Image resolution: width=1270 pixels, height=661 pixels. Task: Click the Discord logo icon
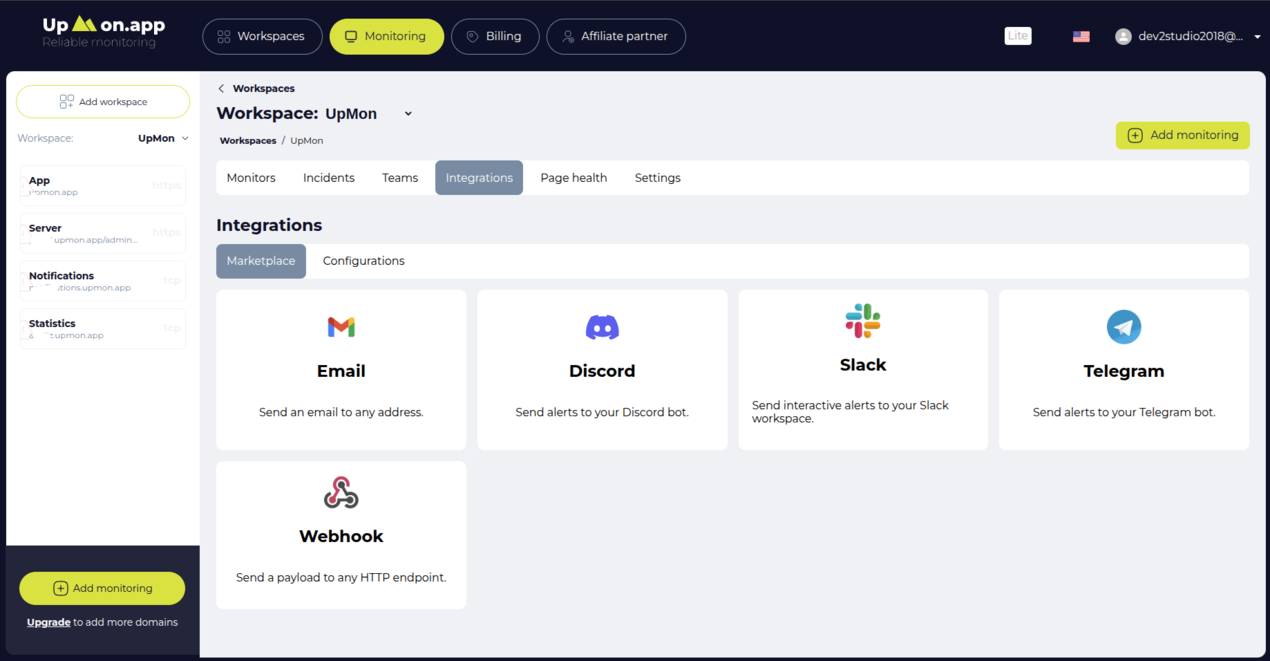point(602,327)
